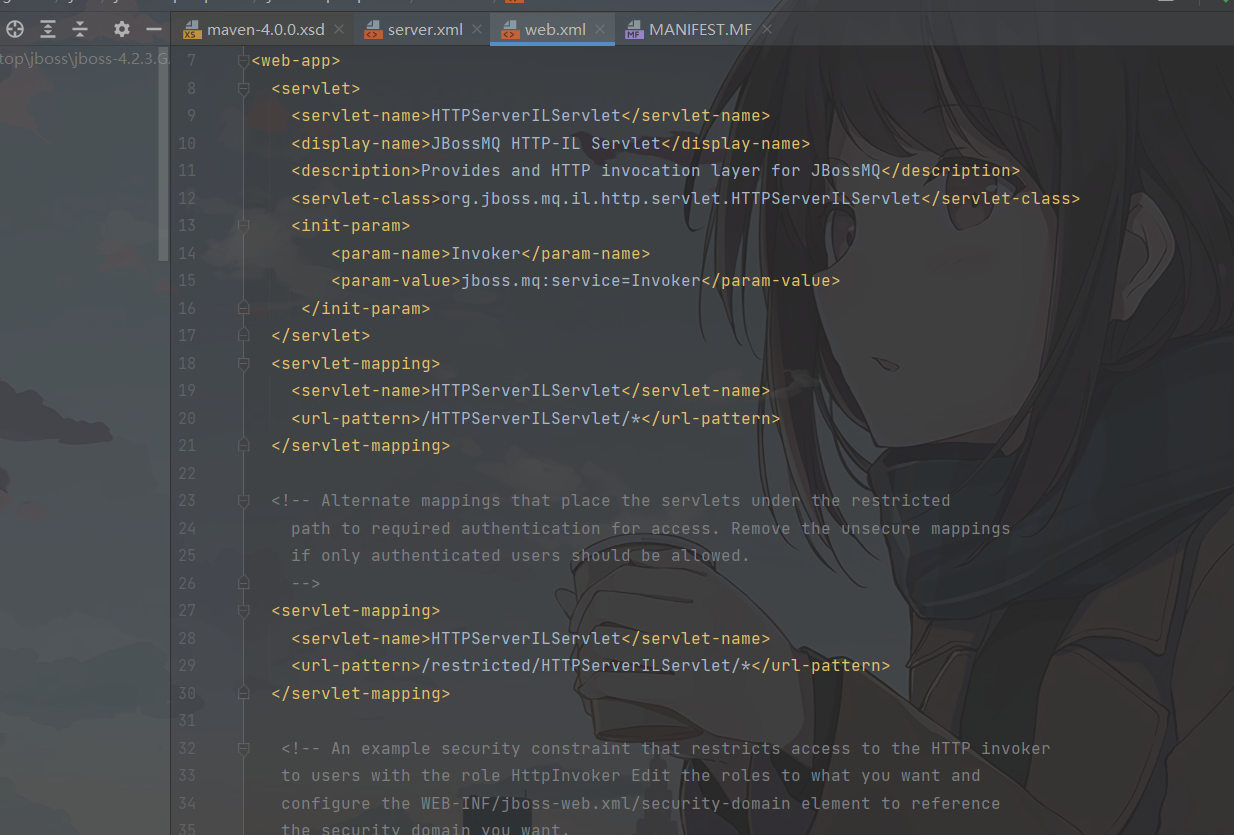
Task: Open the maven-4.0.0.xsd tab
Action: (265, 30)
